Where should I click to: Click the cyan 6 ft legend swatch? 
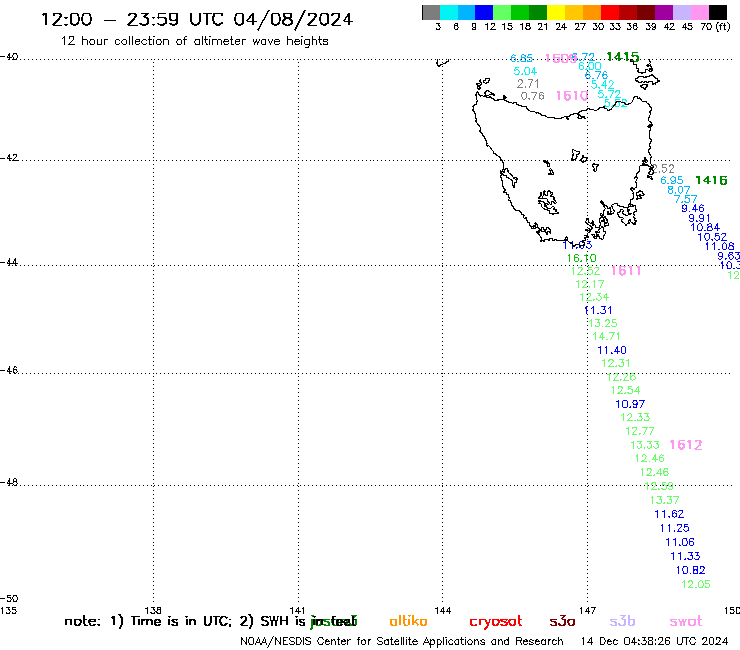point(448,12)
